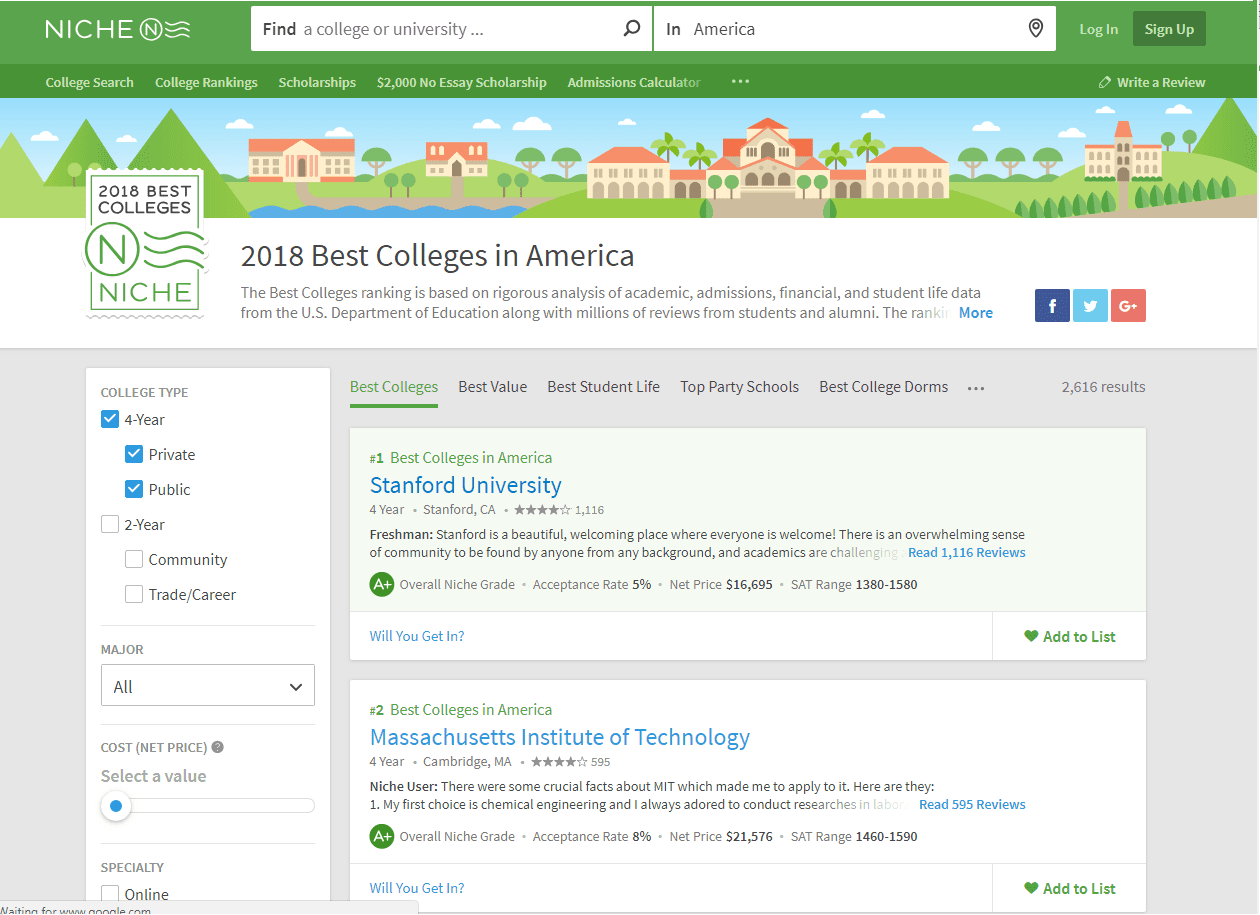Click the 2018 Best Colleges Niche badge

tap(145, 243)
